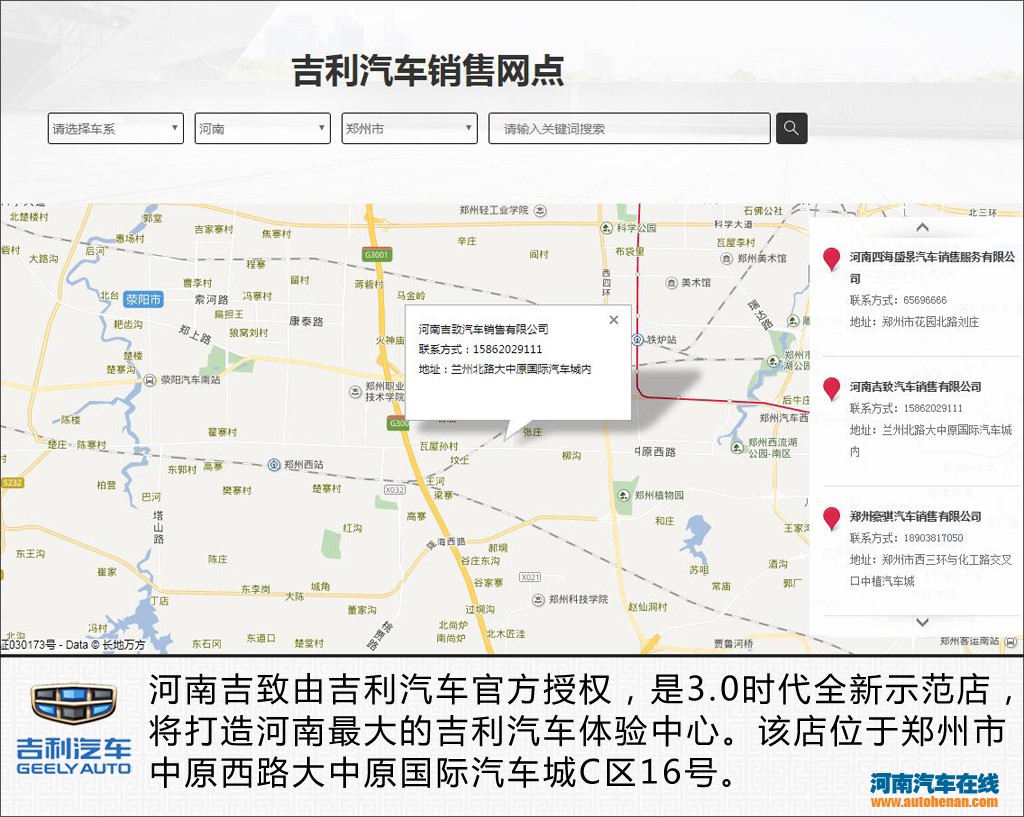This screenshot has height=817, width=1024.
Task: Click the blue 荥阳市 city label
Action: [x=144, y=300]
